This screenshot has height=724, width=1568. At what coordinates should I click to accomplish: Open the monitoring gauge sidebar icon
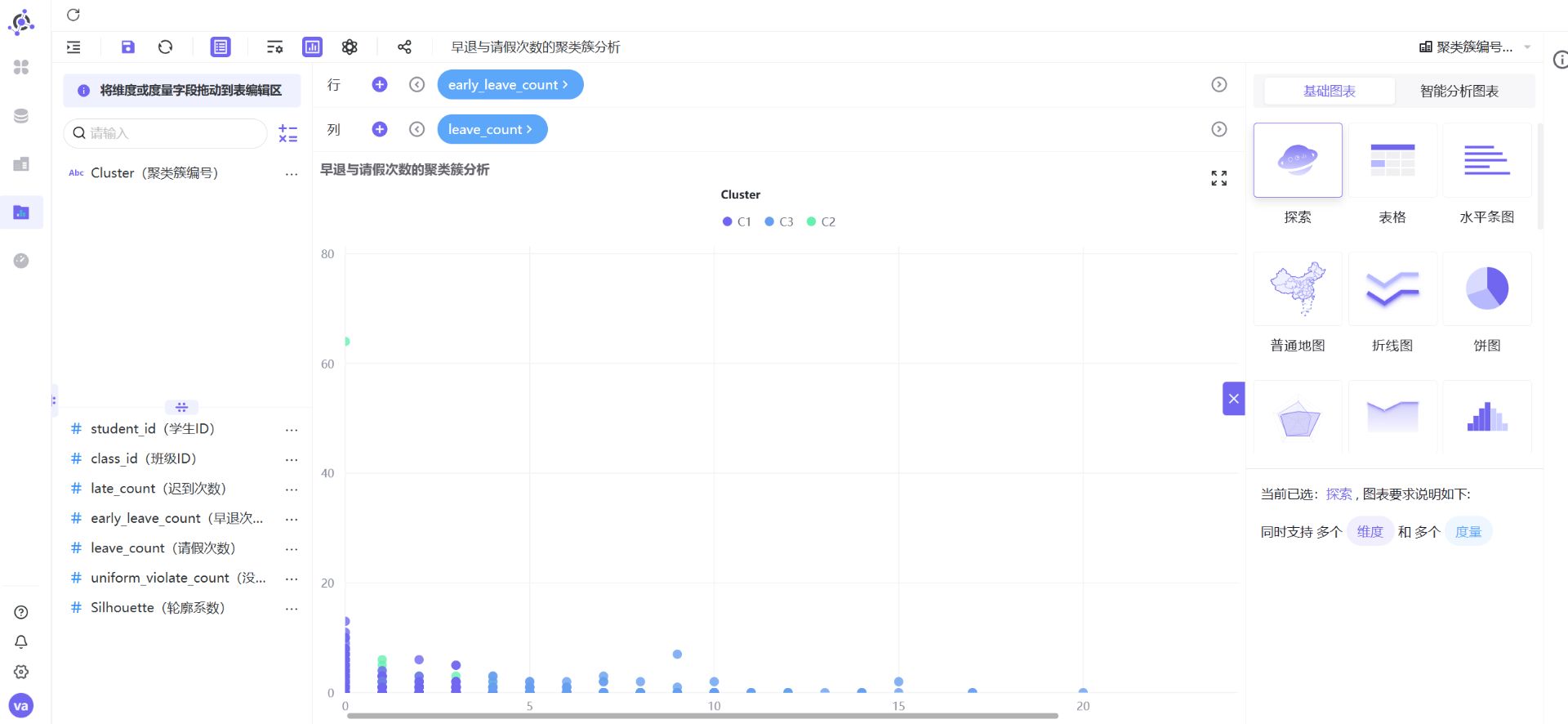pyautogui.click(x=21, y=261)
